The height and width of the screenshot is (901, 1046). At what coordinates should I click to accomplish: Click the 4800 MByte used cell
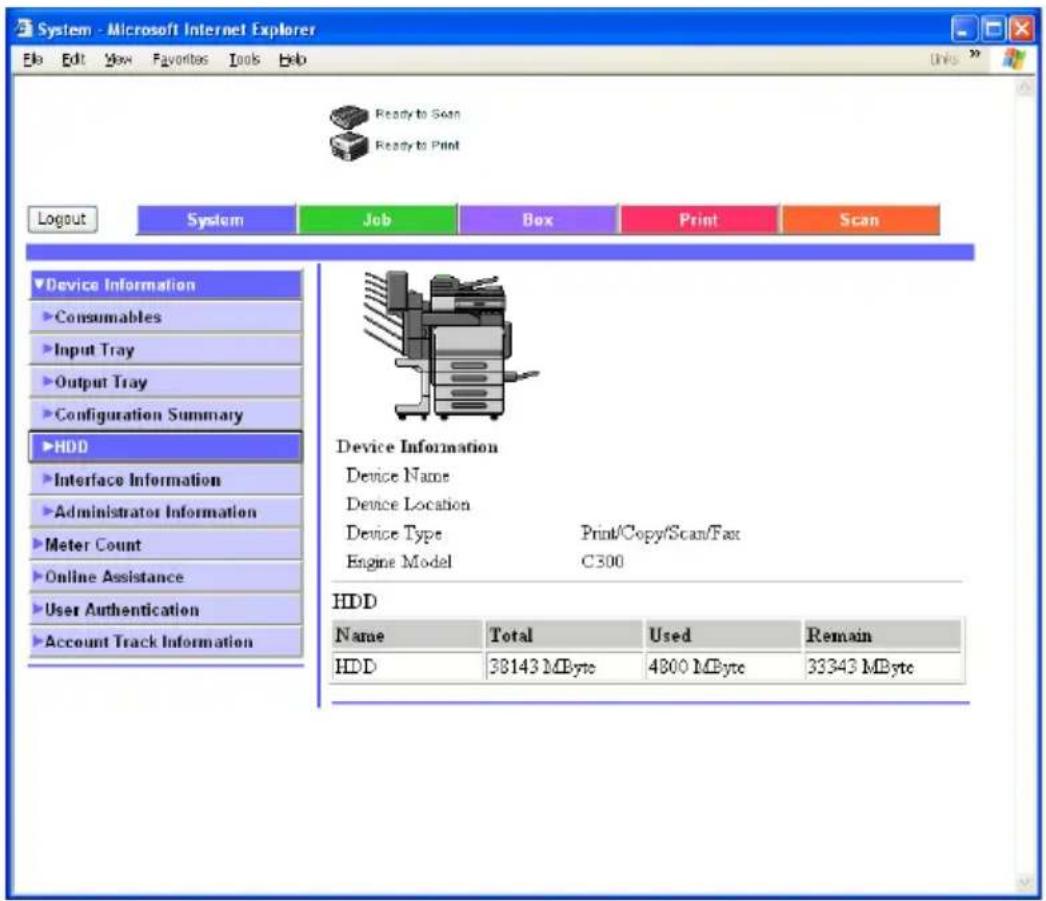(723, 667)
